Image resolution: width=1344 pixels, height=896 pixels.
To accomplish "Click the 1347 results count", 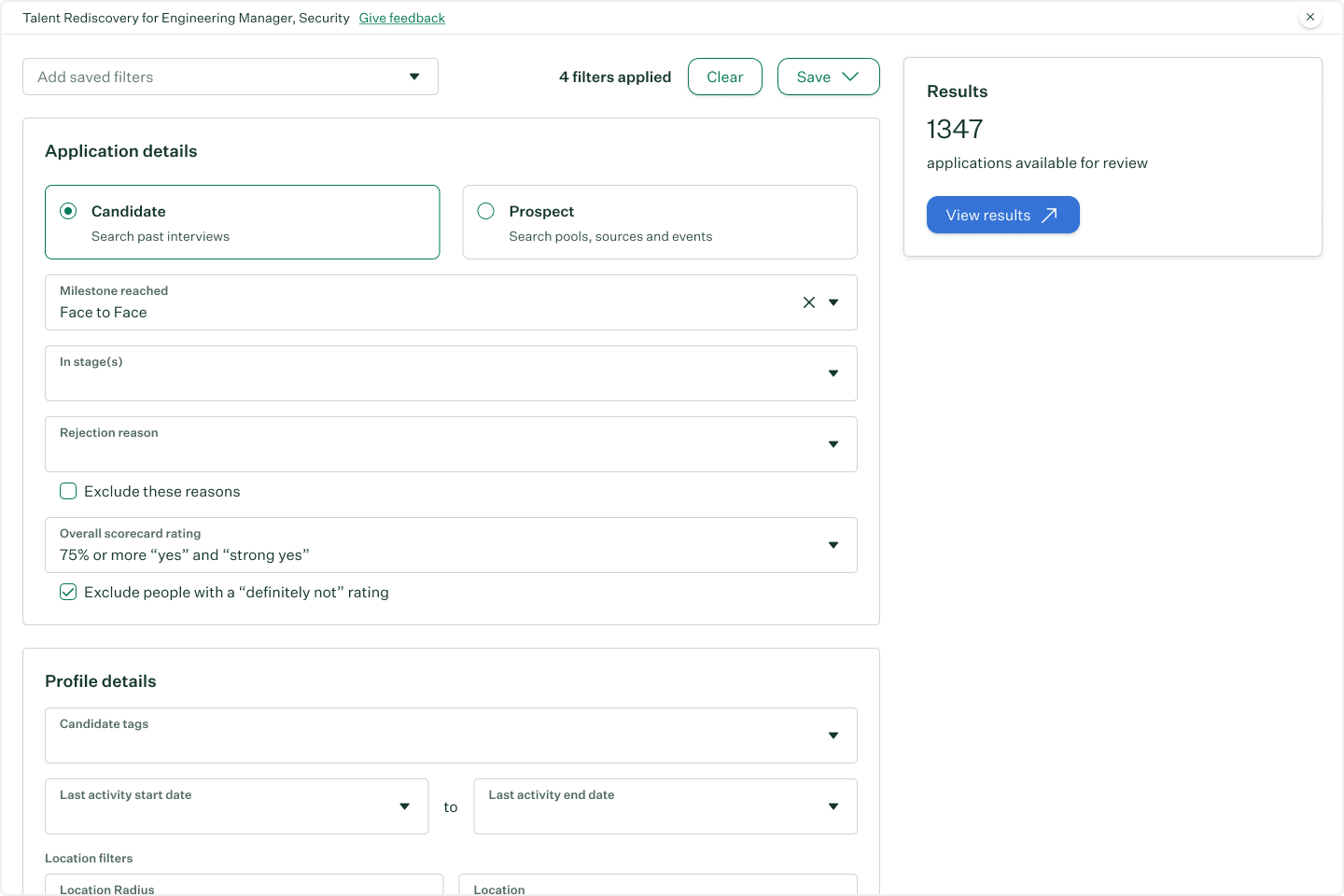I will tap(955, 129).
